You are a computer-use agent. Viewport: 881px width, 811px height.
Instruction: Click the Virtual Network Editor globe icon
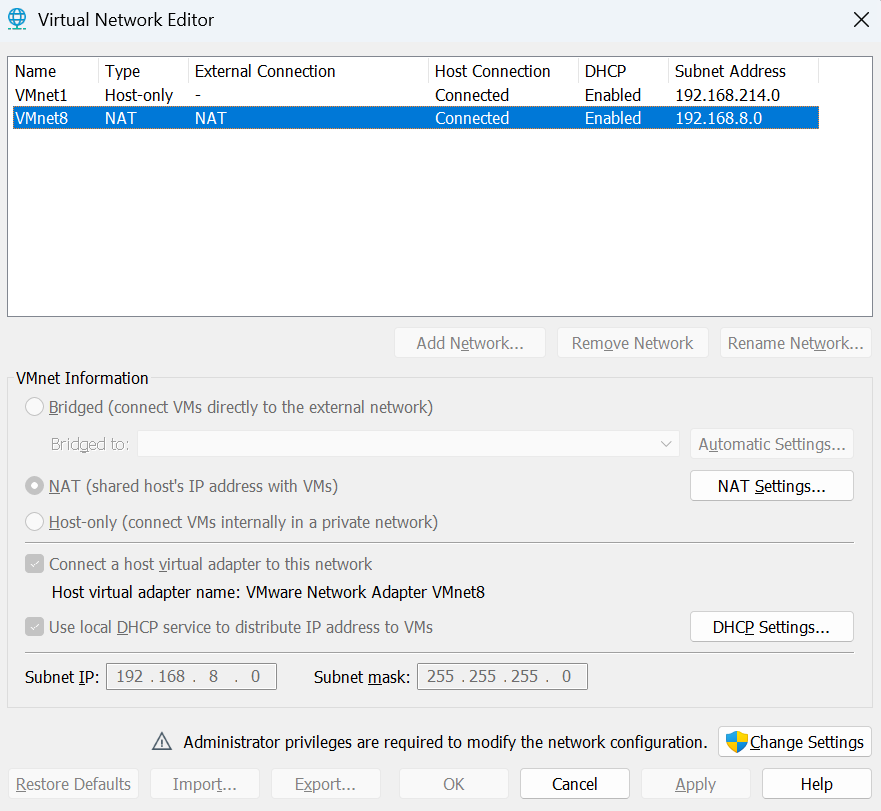(17, 19)
